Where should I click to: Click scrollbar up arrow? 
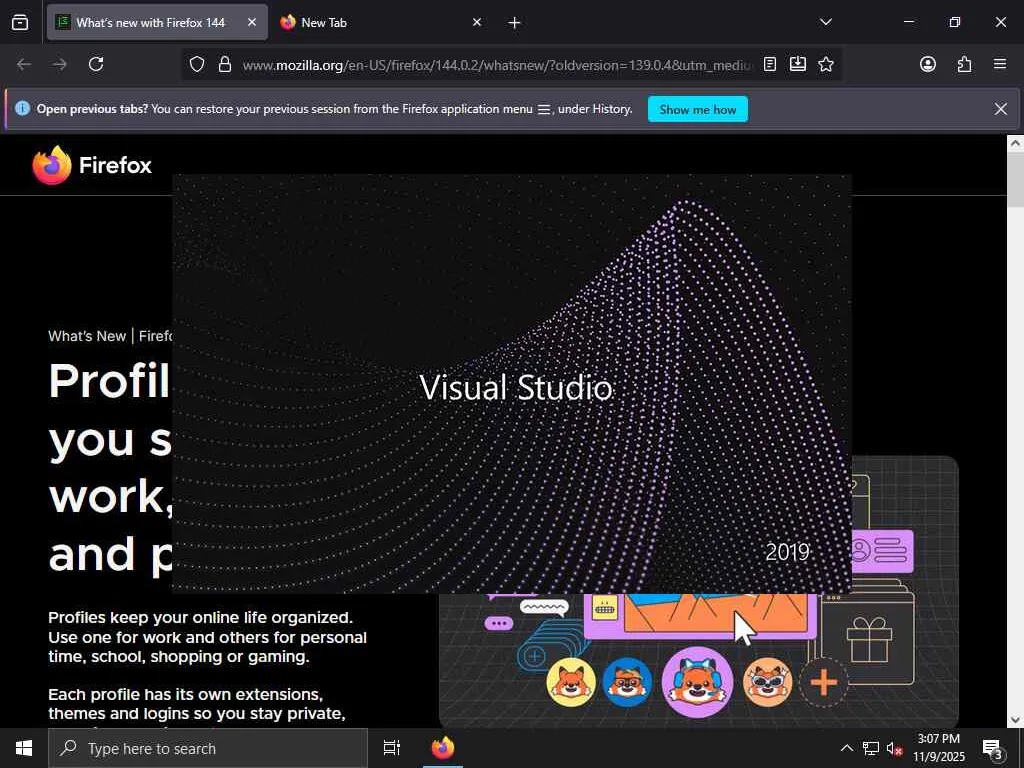(1015, 143)
